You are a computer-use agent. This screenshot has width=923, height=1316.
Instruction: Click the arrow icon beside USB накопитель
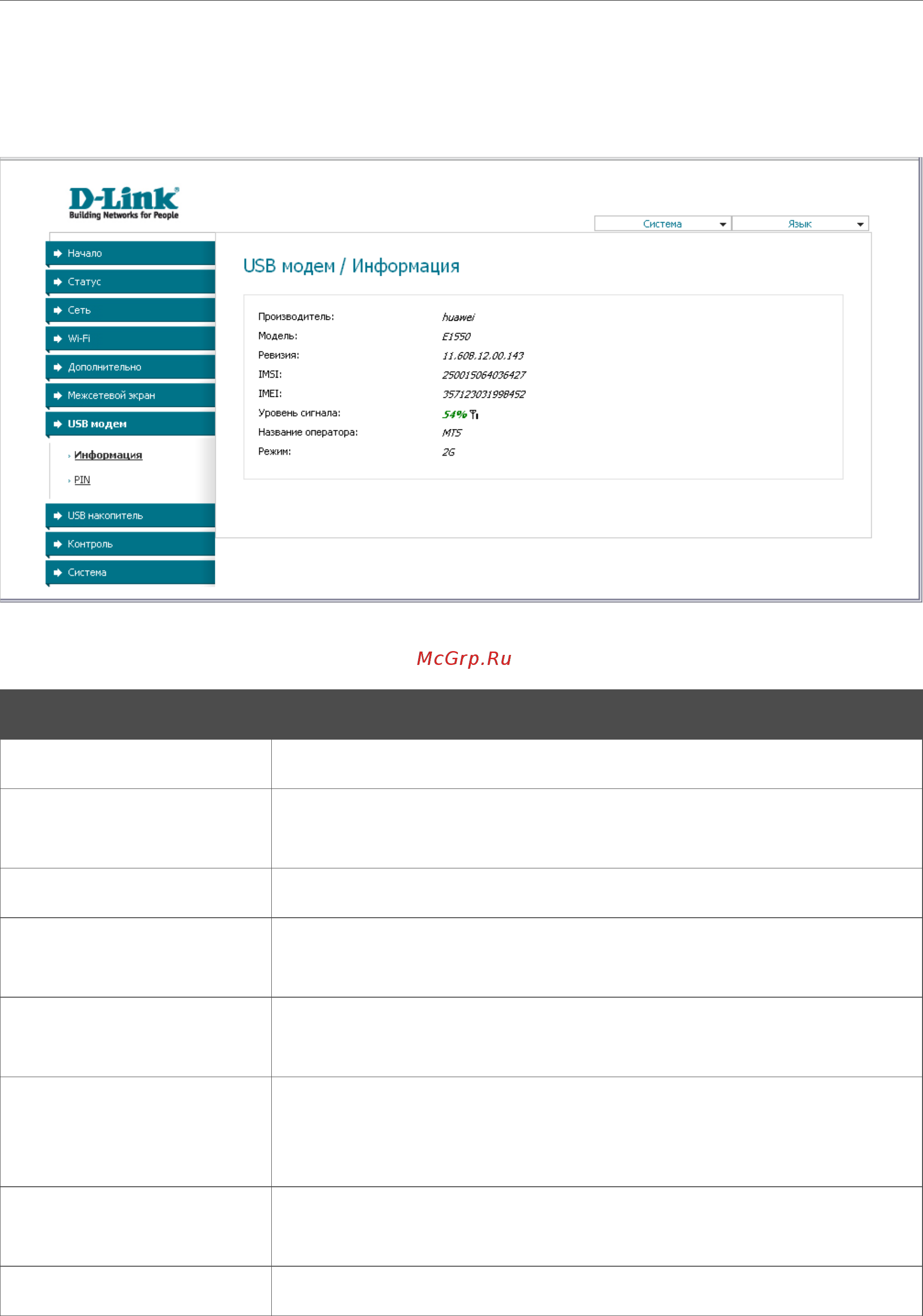[x=57, y=516]
